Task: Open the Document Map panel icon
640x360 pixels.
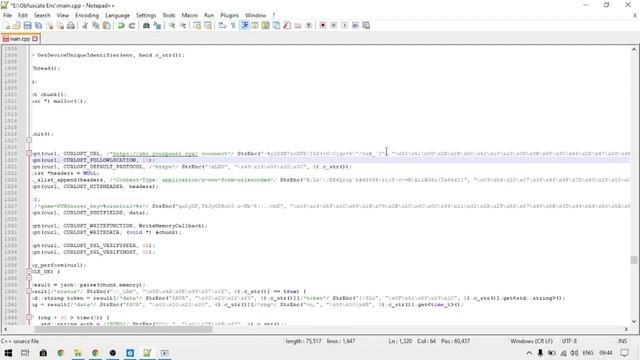Action: 265,25
